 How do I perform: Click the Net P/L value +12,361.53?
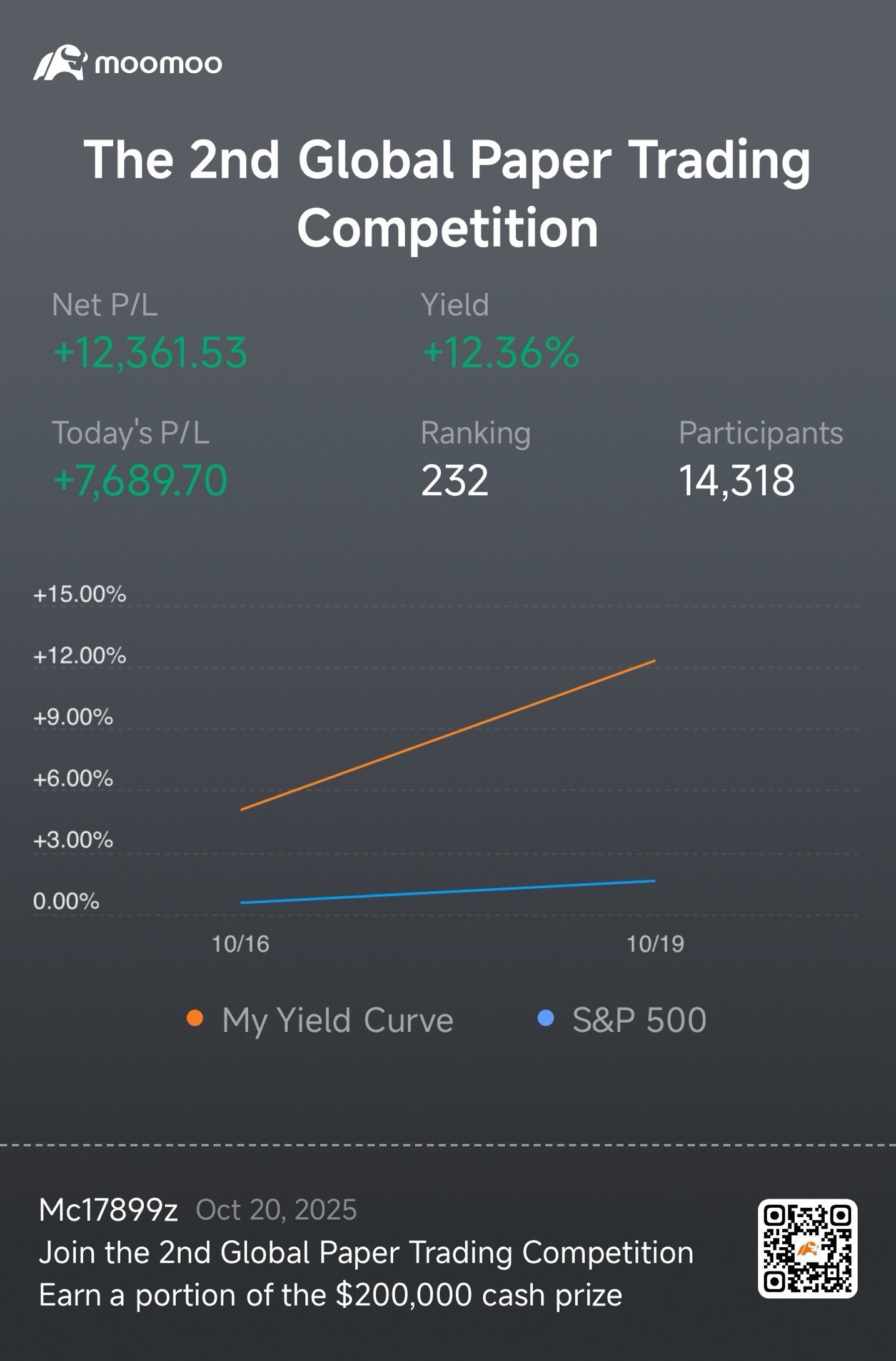coord(150,352)
